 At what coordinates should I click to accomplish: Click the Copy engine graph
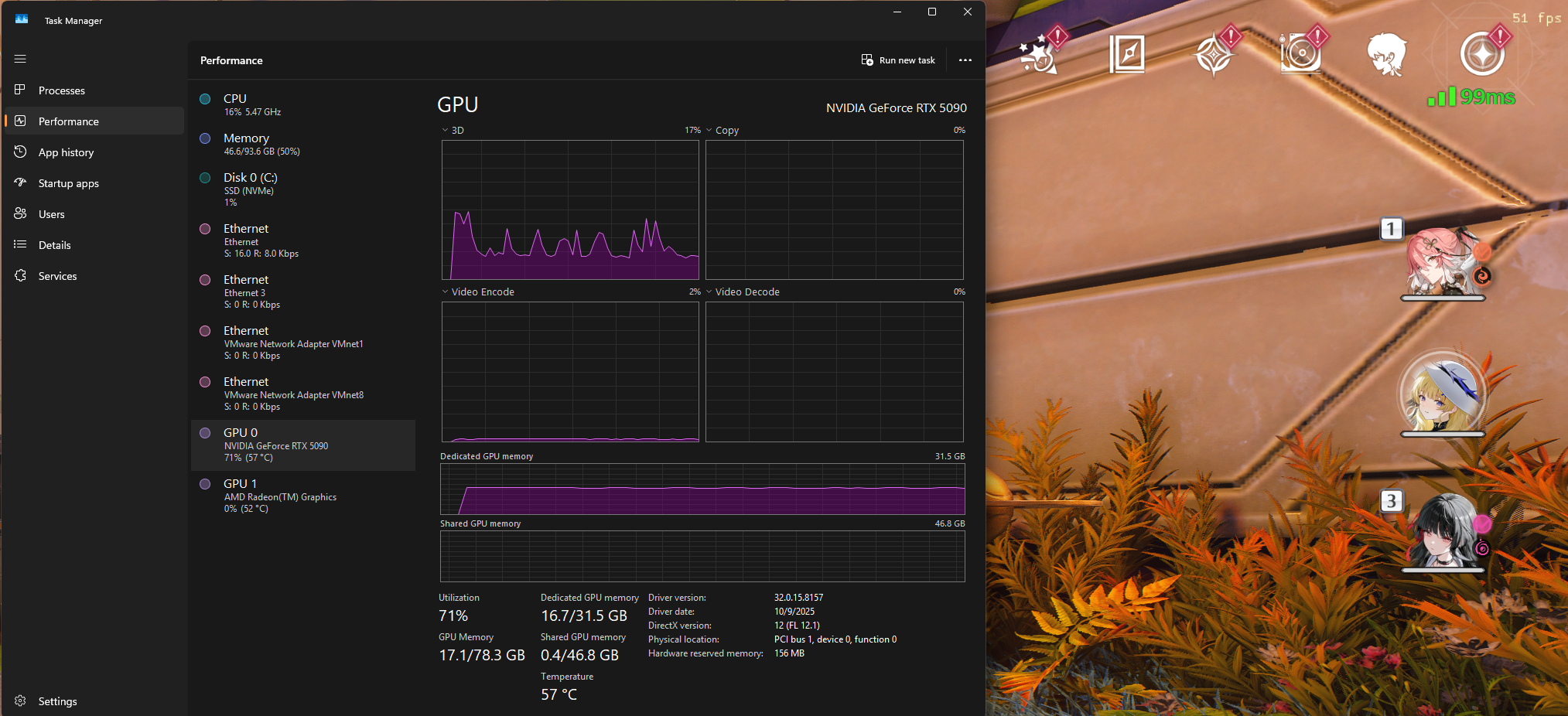(835, 210)
